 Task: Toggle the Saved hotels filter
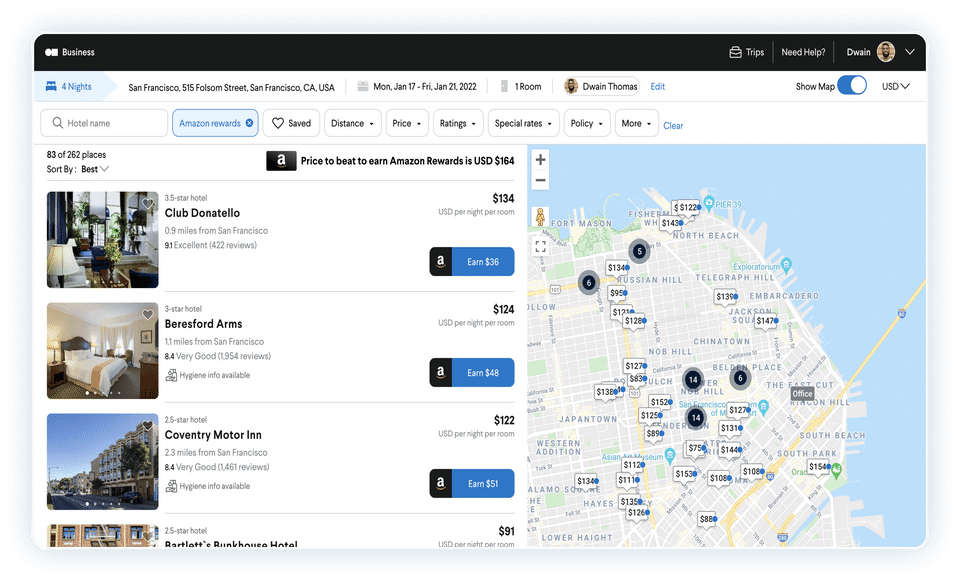(291, 123)
